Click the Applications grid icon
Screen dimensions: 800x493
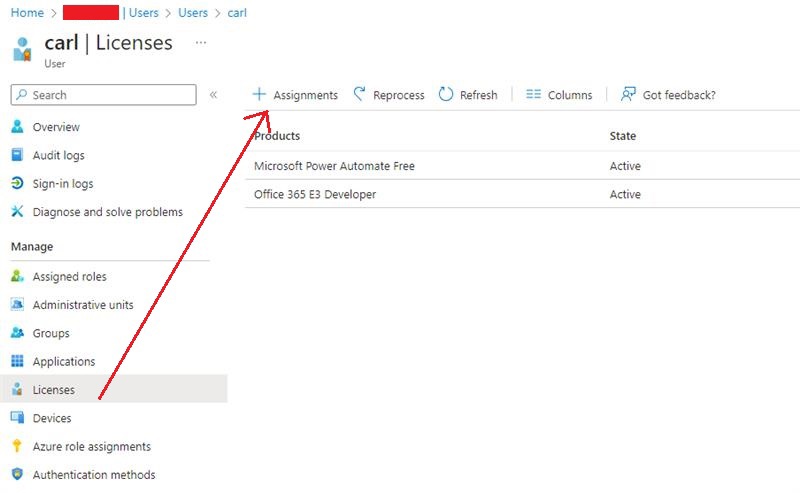[17, 361]
